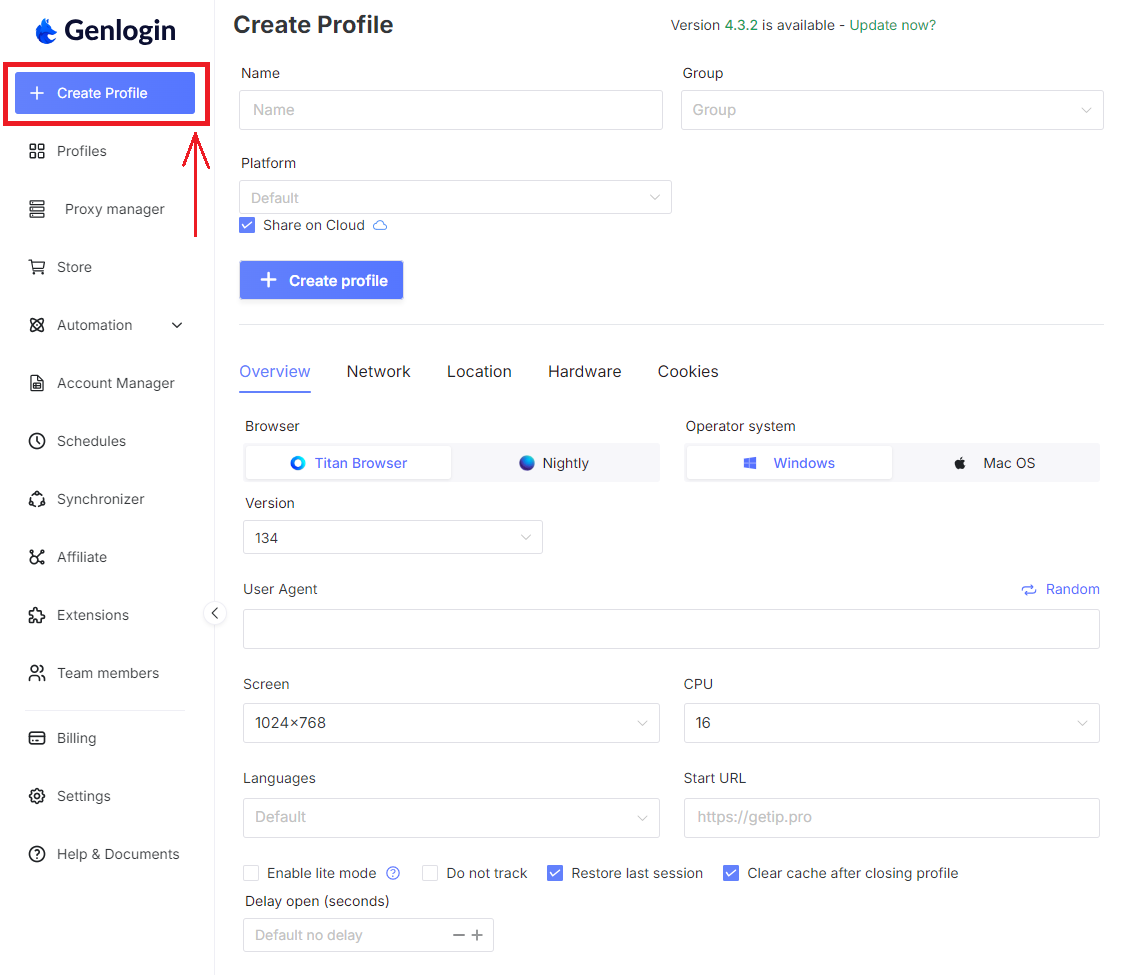This screenshot has height=975, width=1132.
Task: Expand the Screen resolution dropdown
Action: point(450,723)
